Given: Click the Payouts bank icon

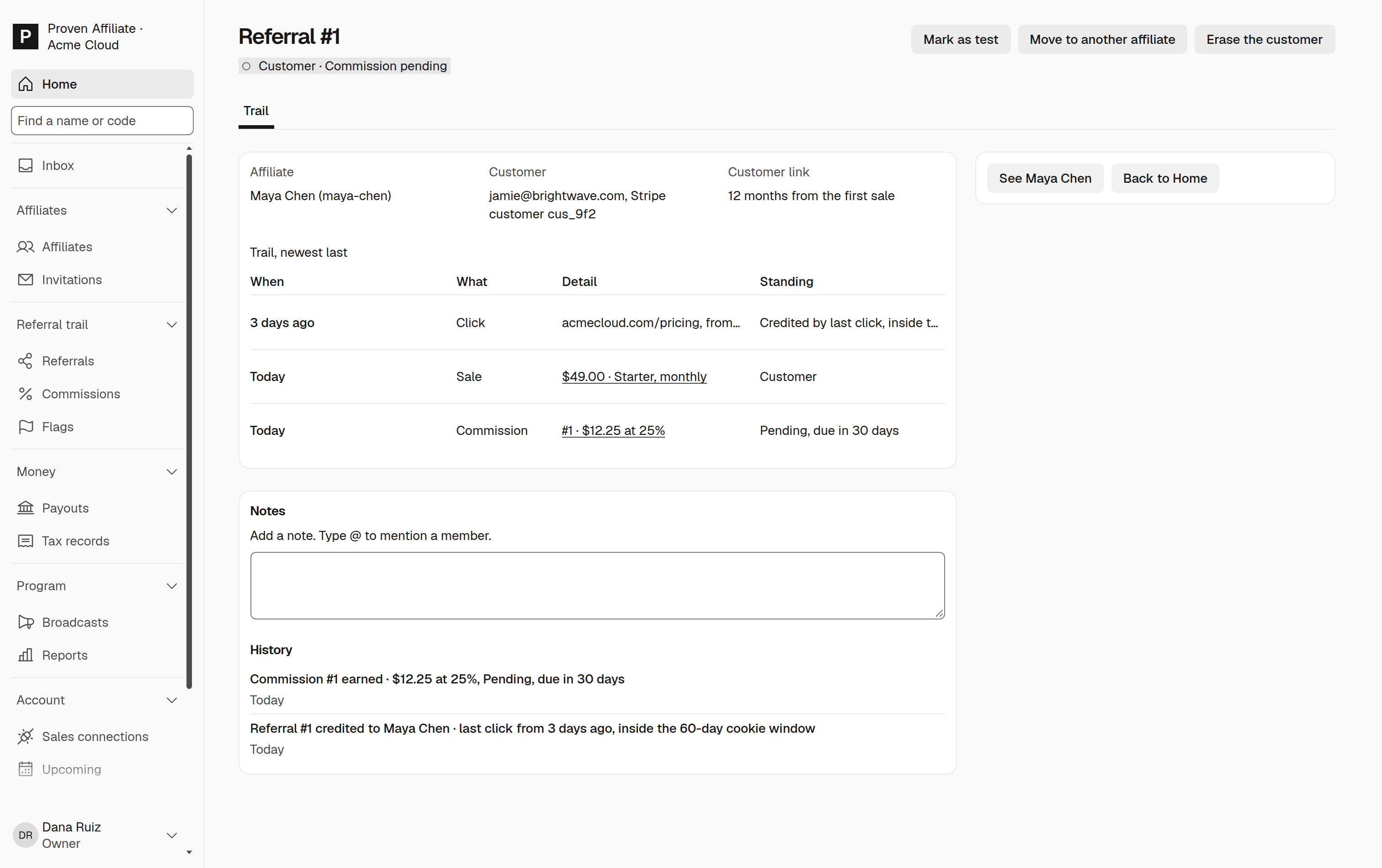Looking at the screenshot, I should click(x=25, y=508).
